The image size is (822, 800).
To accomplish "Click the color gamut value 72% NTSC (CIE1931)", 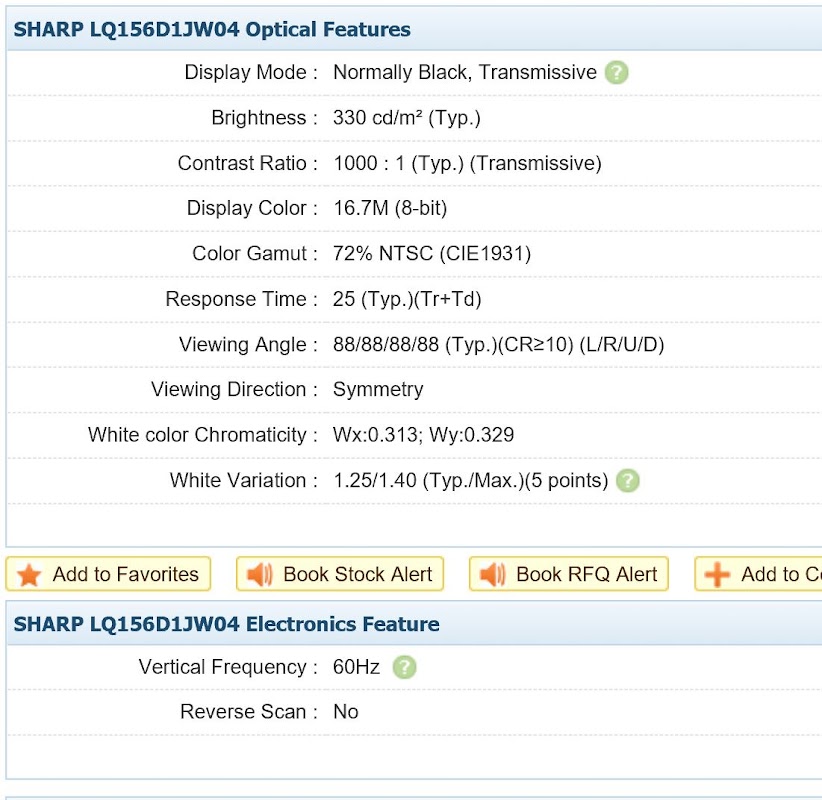I will click(x=432, y=254).
